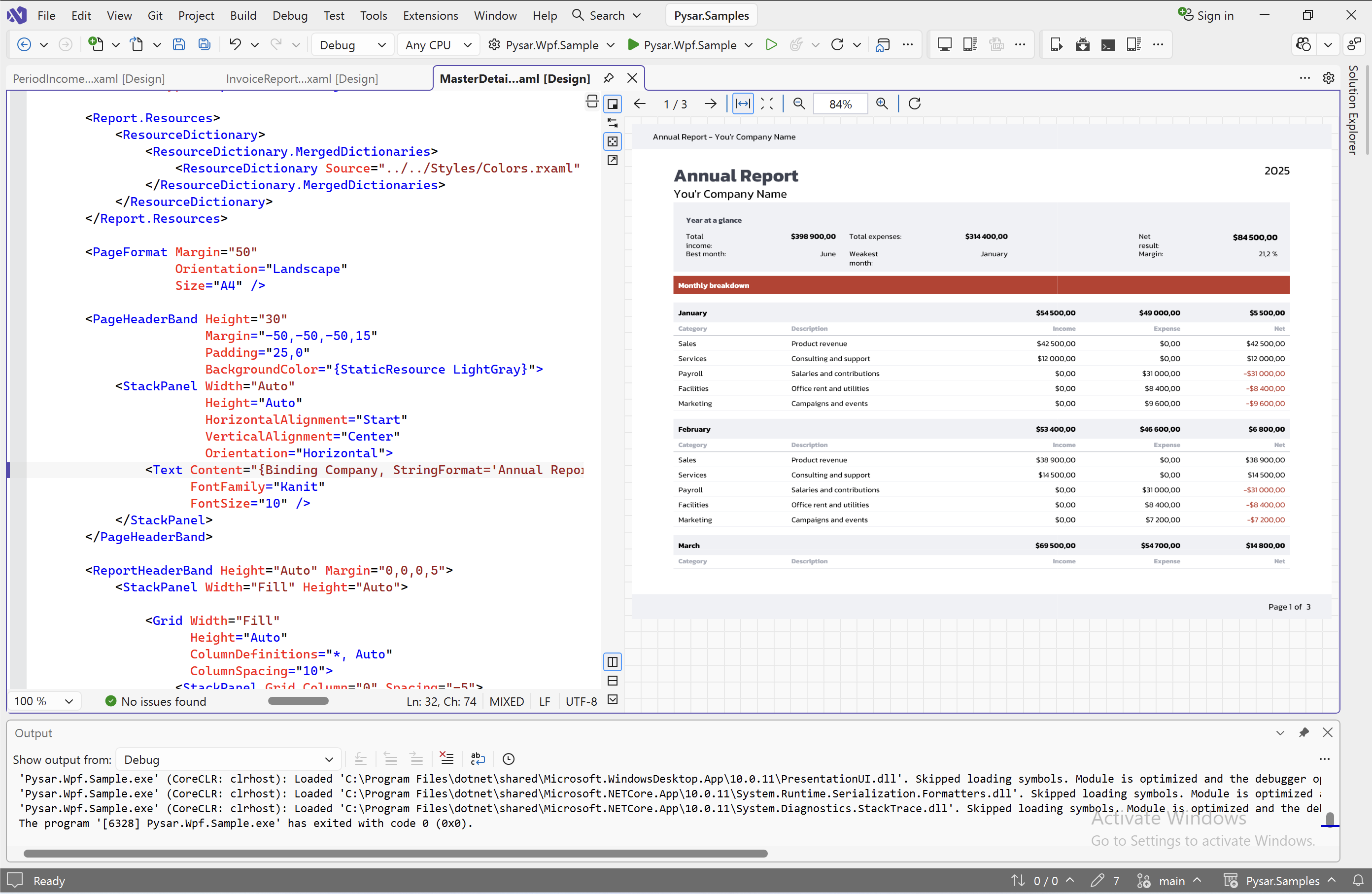Go to the next report page

pos(711,104)
